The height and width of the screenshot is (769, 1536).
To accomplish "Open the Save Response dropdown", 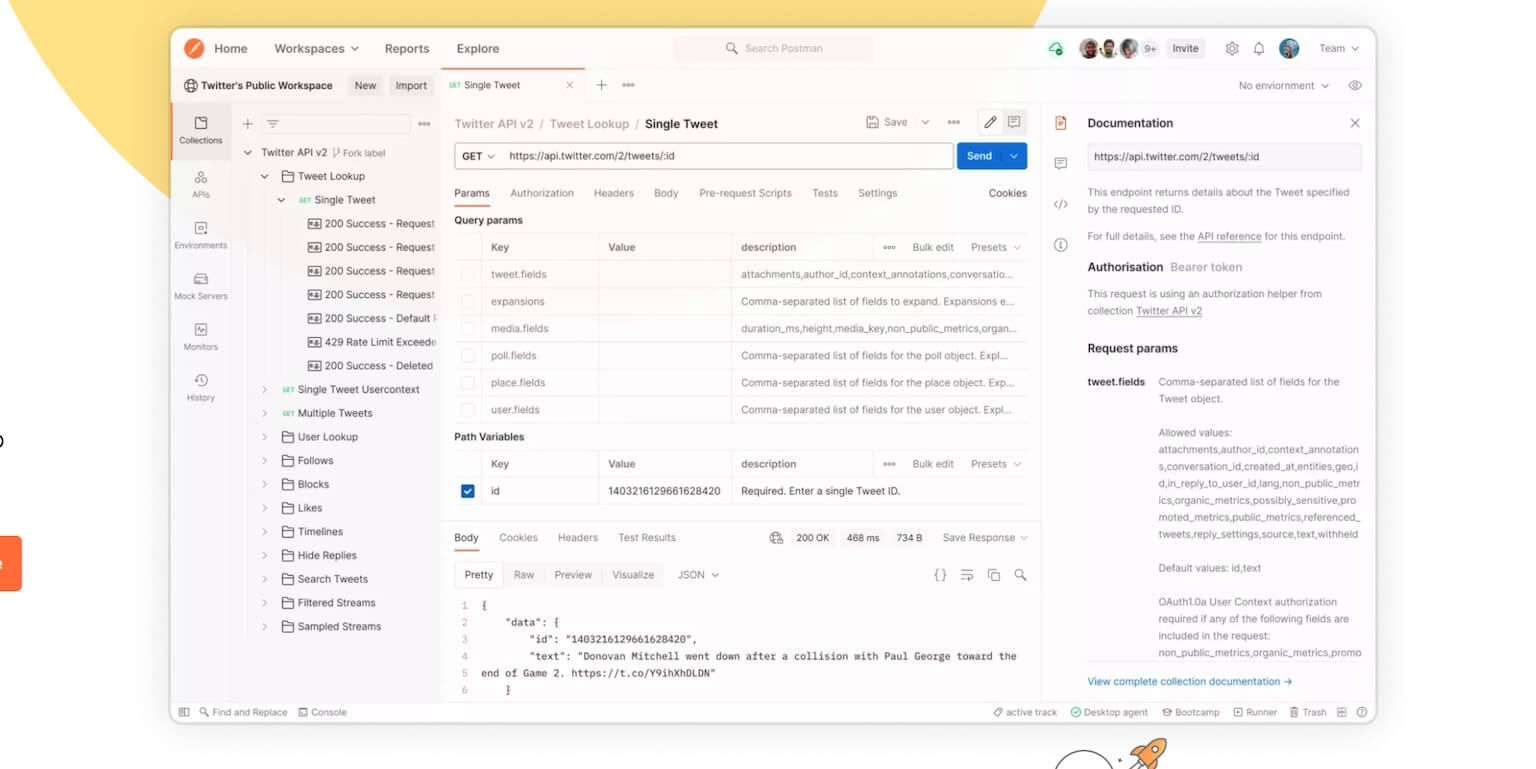I will [x=984, y=538].
